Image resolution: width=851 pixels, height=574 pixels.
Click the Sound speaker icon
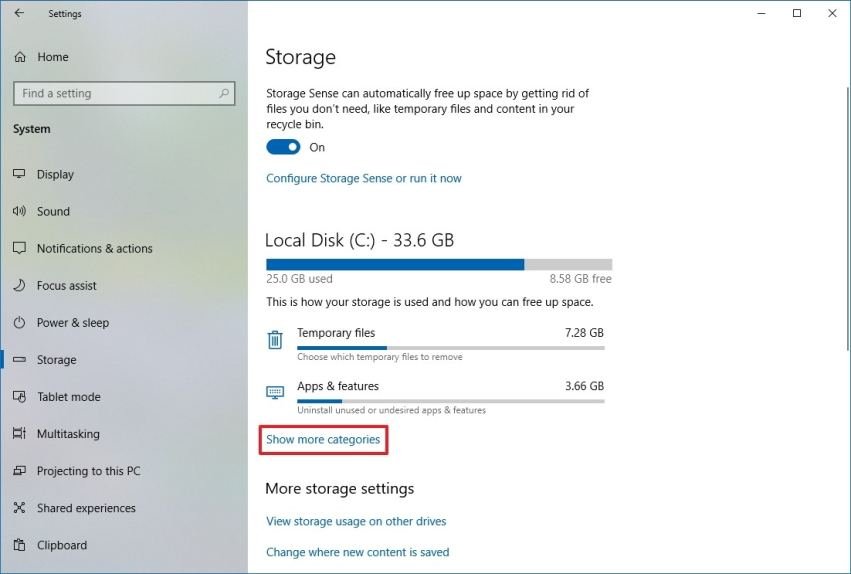[x=19, y=211]
